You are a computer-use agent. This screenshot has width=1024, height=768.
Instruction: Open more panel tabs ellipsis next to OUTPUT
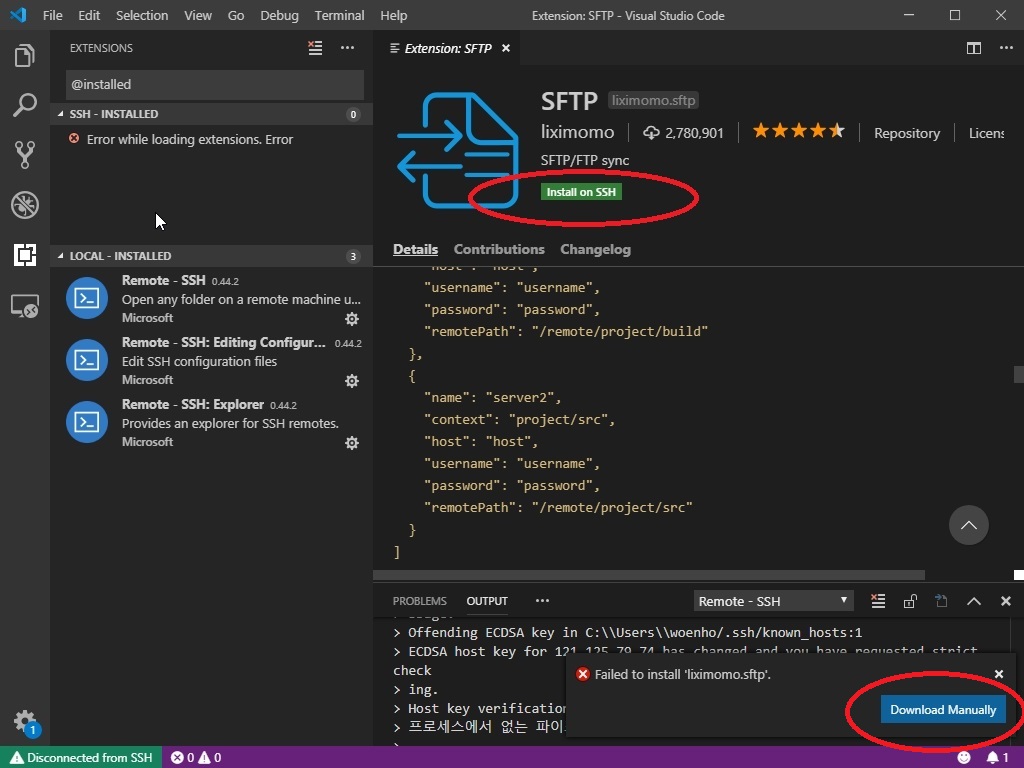click(x=542, y=601)
